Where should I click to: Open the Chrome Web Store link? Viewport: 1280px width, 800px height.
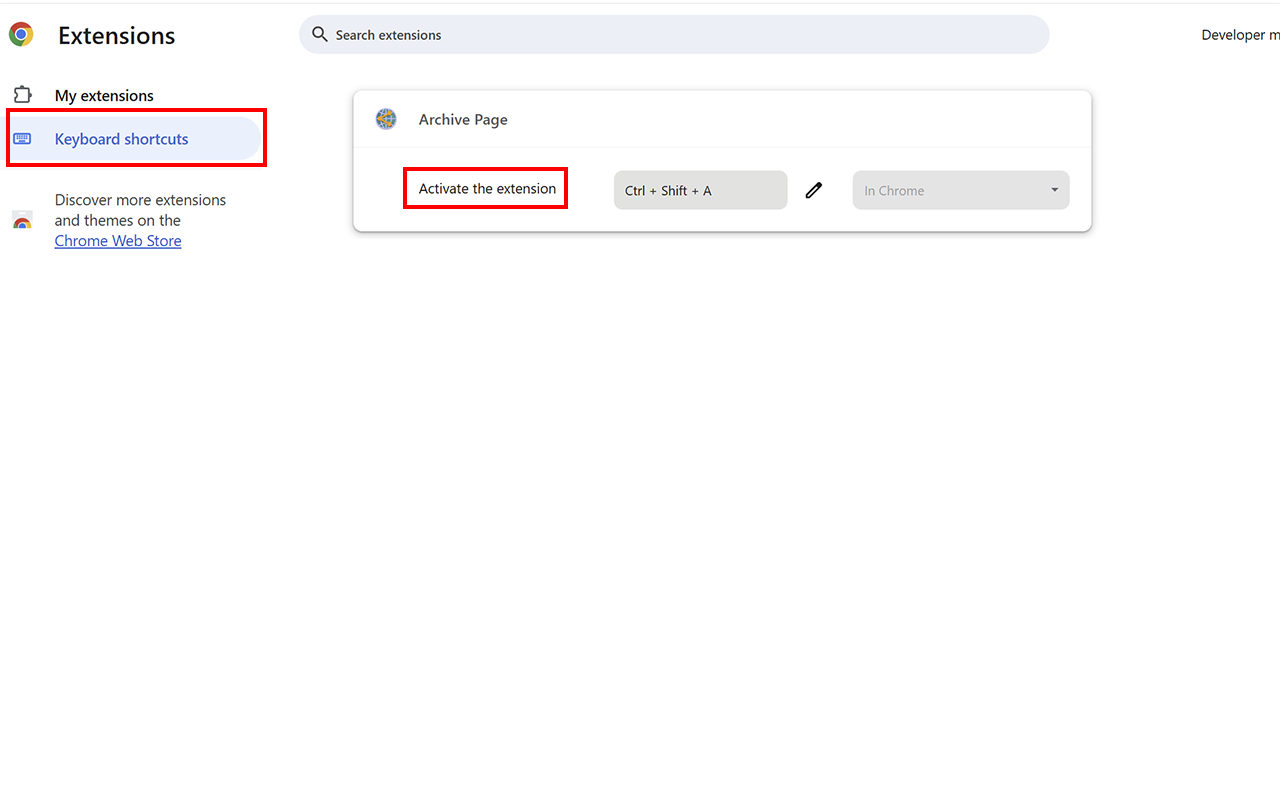118,241
